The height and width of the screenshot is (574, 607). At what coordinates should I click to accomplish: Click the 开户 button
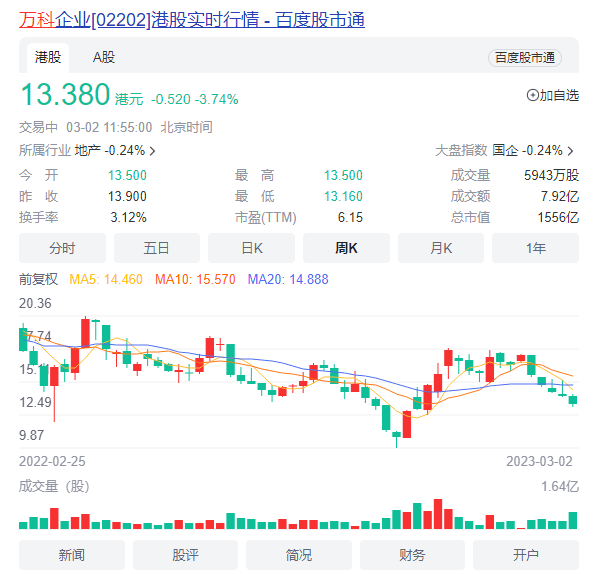point(526,555)
